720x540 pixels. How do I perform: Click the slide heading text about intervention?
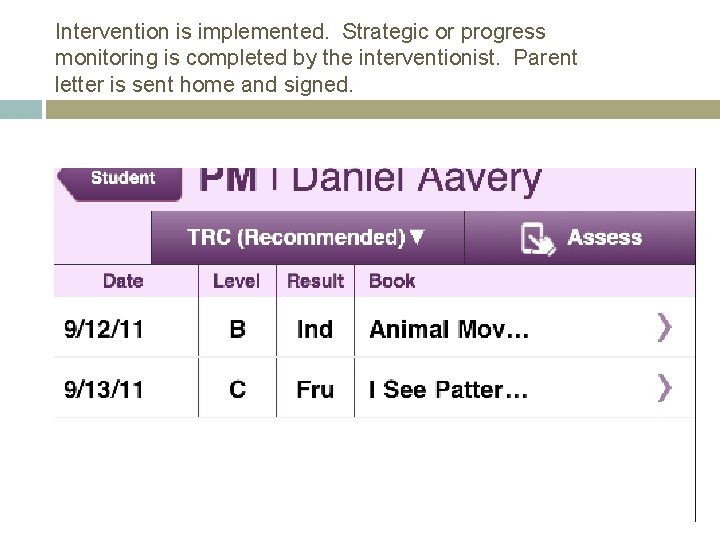pos(316,58)
